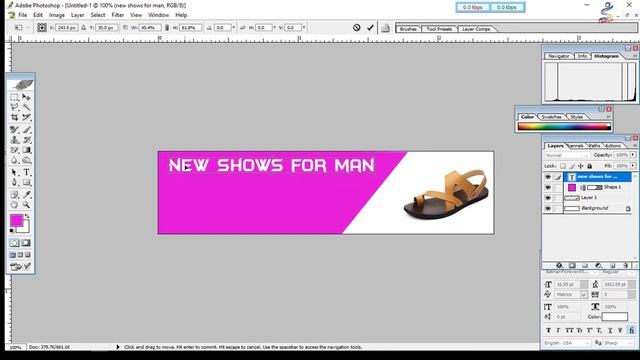The width and height of the screenshot is (640, 360).
Task: Select the Crop tool
Action: 14,117
